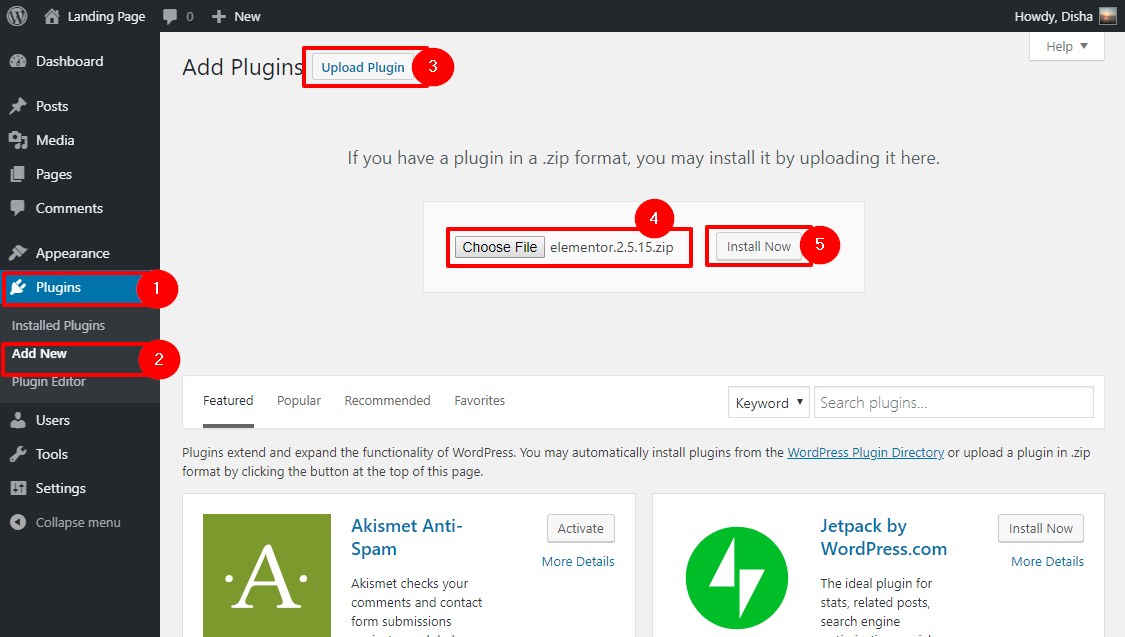This screenshot has height=637, width=1125.
Task: Open the WordPress Plugin Directory link
Action: (865, 453)
